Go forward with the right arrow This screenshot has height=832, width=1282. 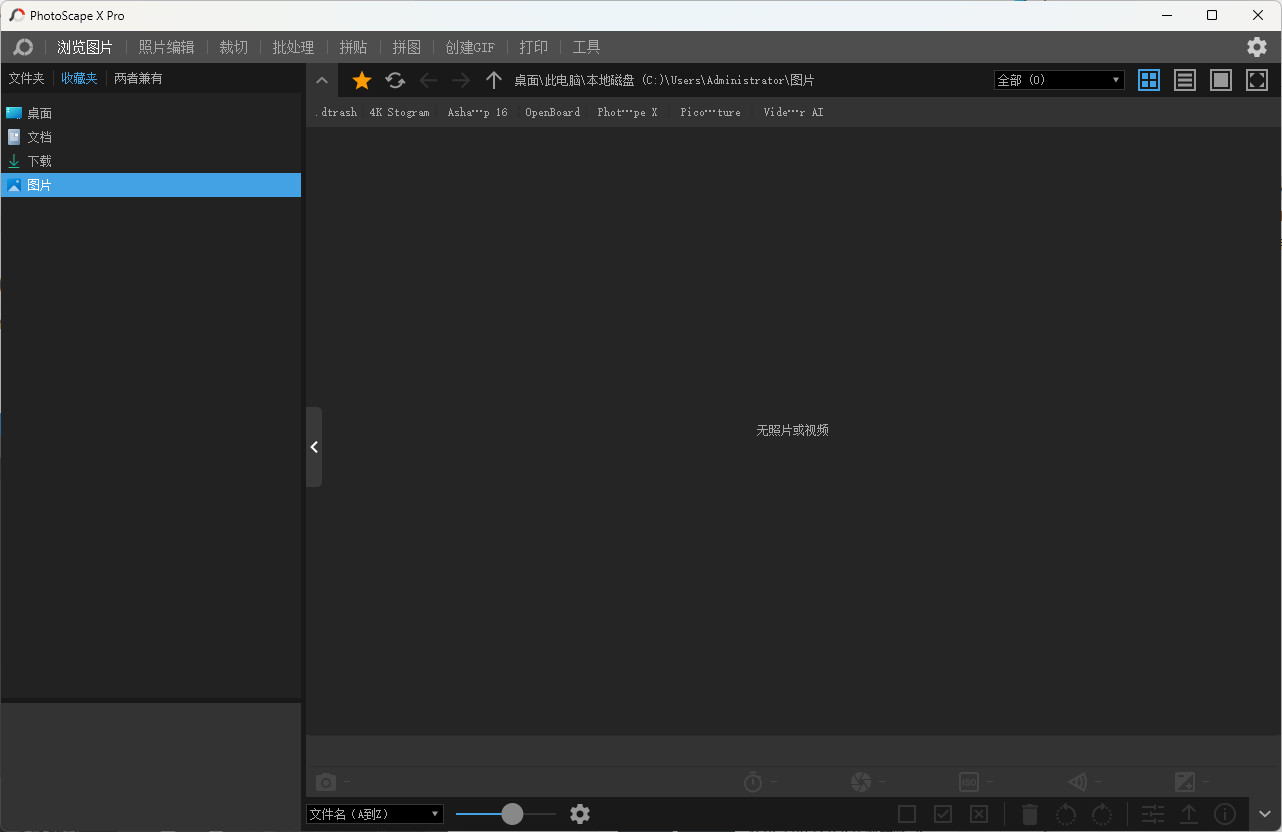(461, 80)
